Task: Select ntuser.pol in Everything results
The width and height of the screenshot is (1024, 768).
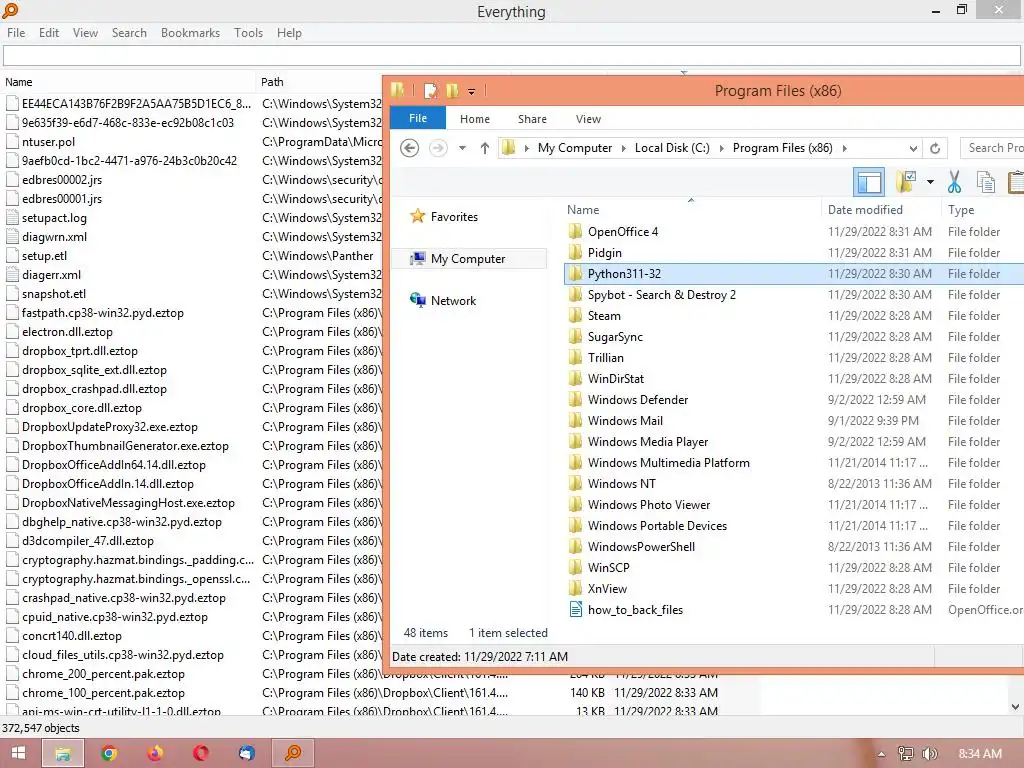Action: tap(48, 142)
